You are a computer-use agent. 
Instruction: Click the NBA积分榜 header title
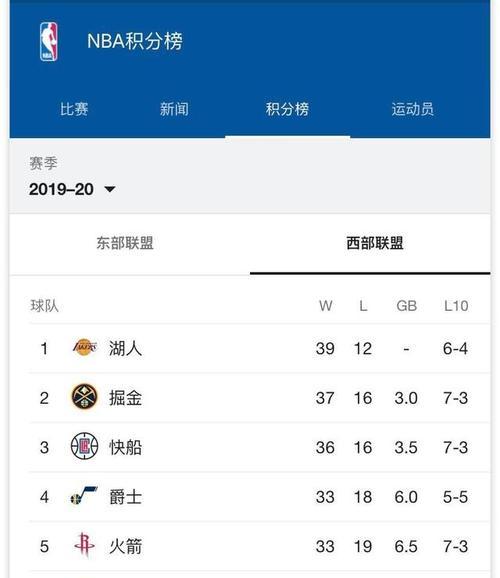[135, 41]
